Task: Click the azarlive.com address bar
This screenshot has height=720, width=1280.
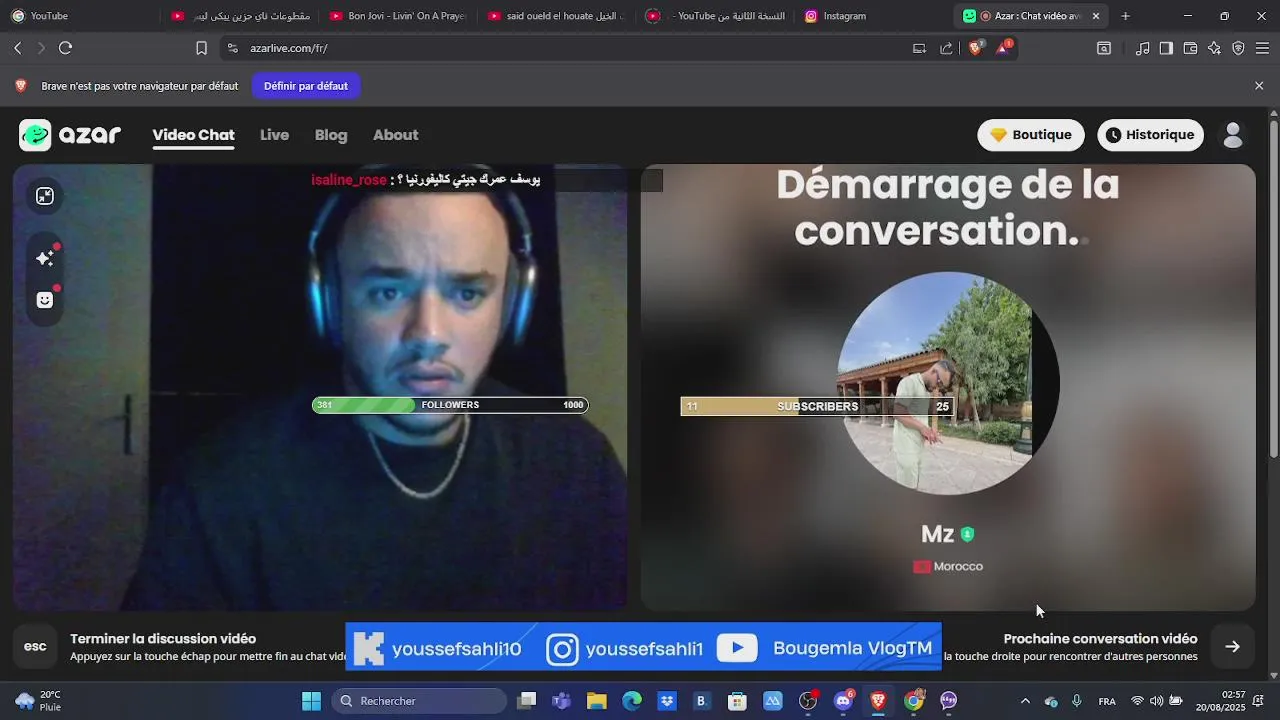Action: point(570,48)
